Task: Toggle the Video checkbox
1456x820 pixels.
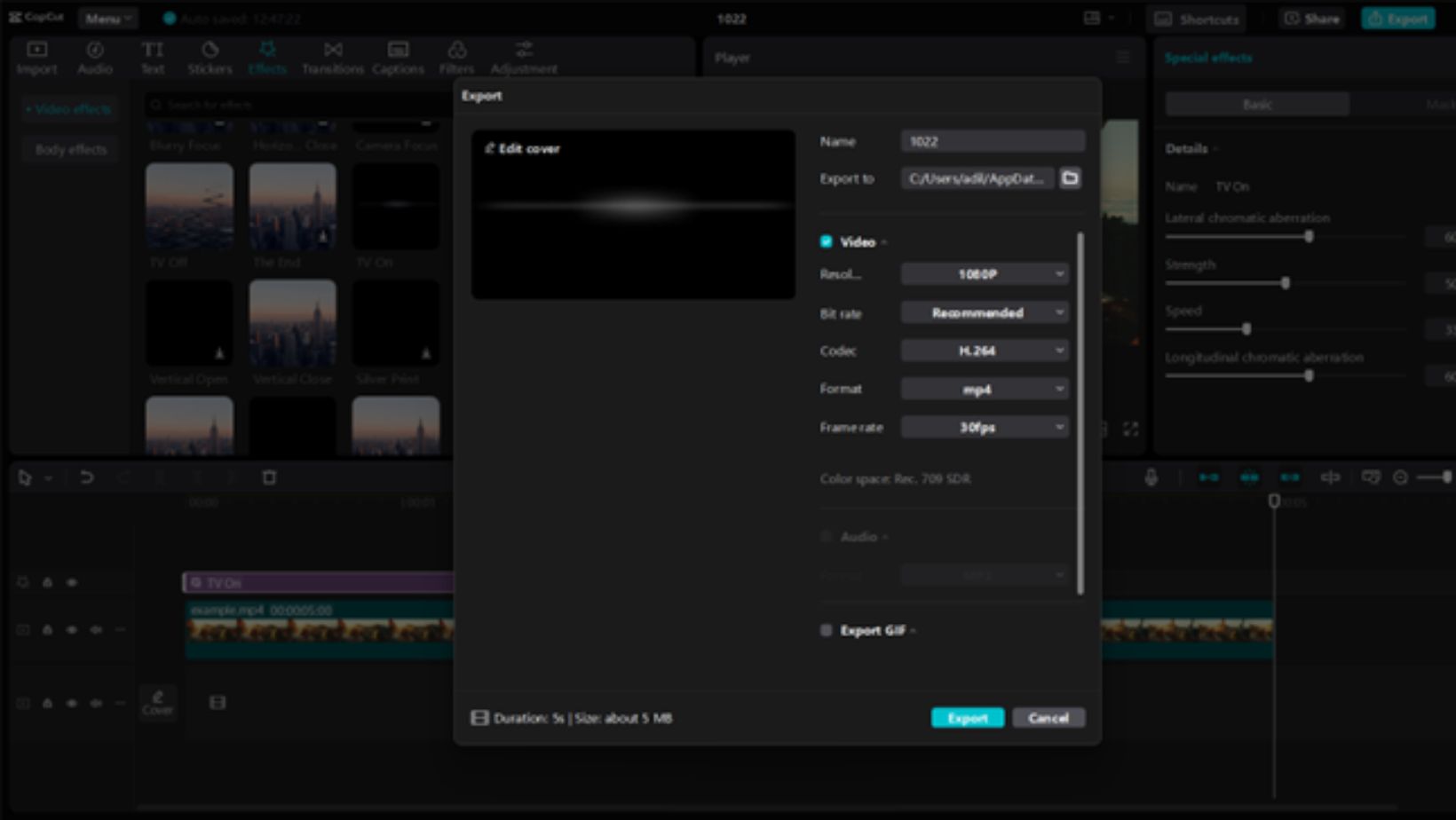Action: tap(827, 241)
